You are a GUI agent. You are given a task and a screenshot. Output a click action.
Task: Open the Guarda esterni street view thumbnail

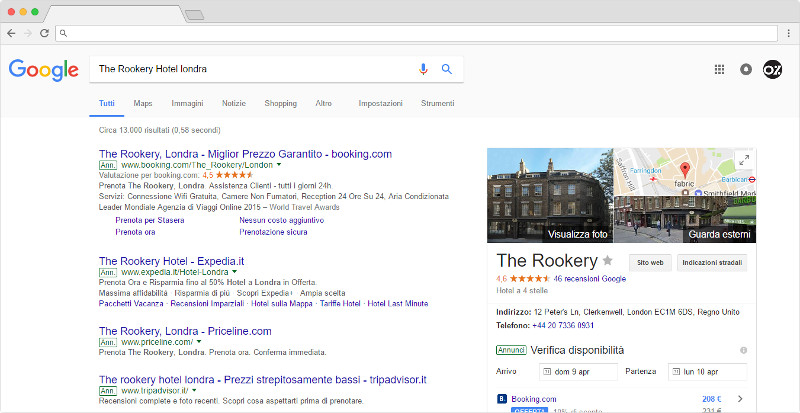pyautogui.click(x=685, y=220)
